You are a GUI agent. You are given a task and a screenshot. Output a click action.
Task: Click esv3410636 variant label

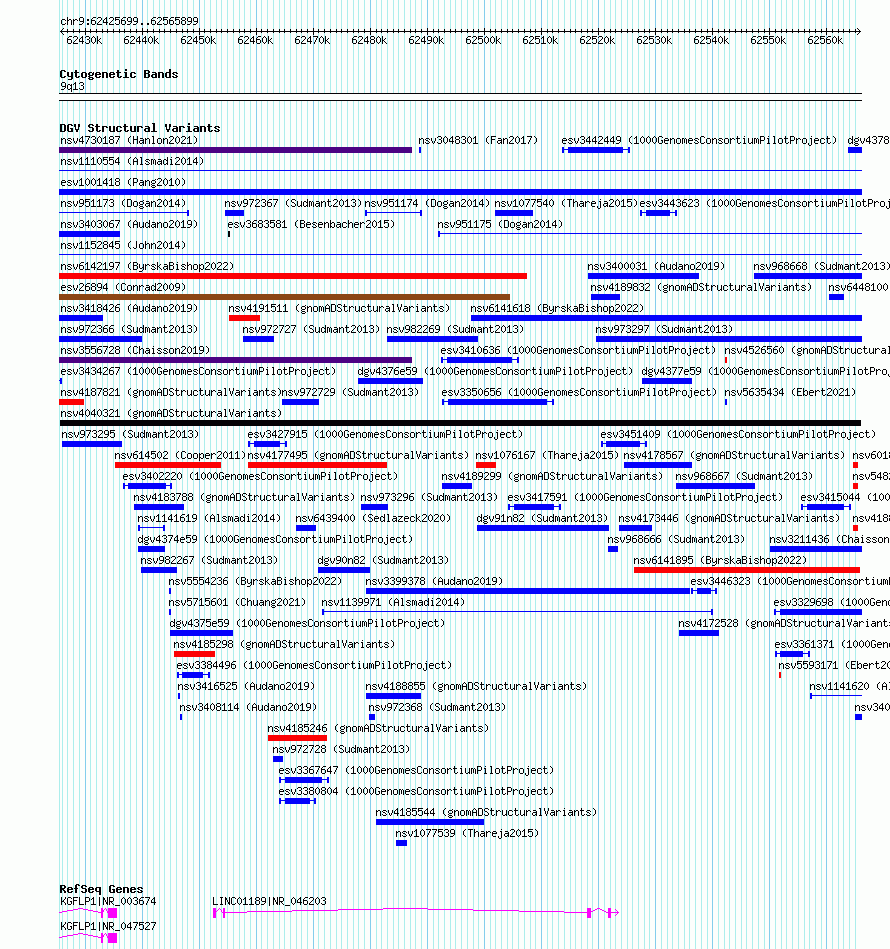click(578, 350)
